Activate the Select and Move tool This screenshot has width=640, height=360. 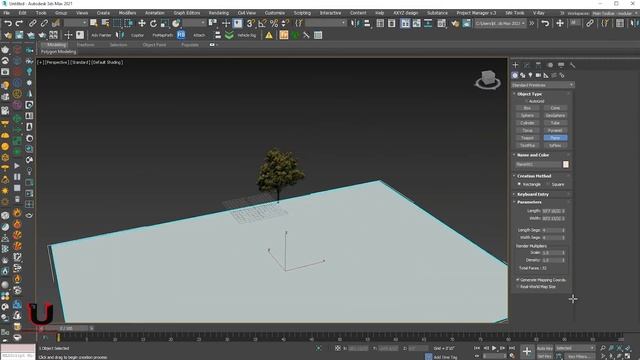click(x=142, y=23)
